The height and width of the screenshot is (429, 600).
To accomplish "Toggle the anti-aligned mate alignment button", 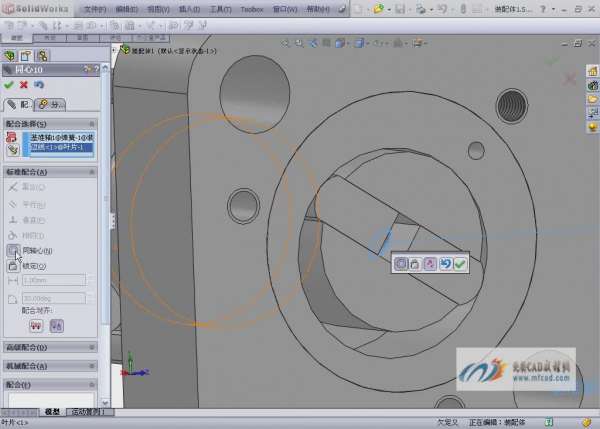I will click(57, 325).
